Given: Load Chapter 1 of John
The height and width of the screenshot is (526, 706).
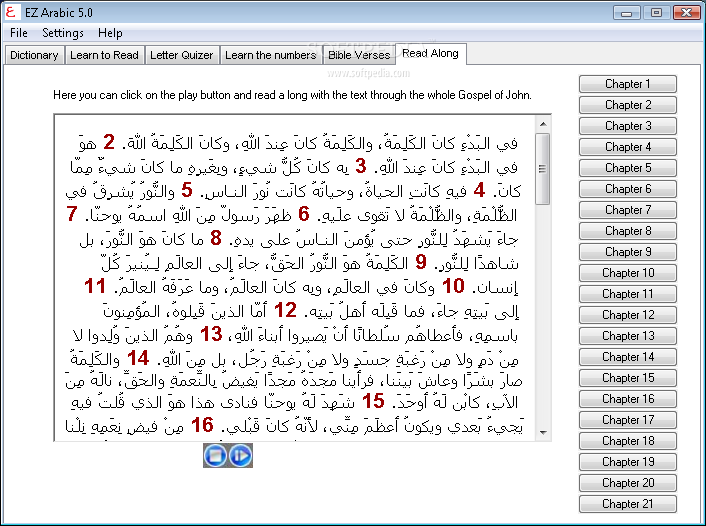Looking at the screenshot, I should [628, 84].
